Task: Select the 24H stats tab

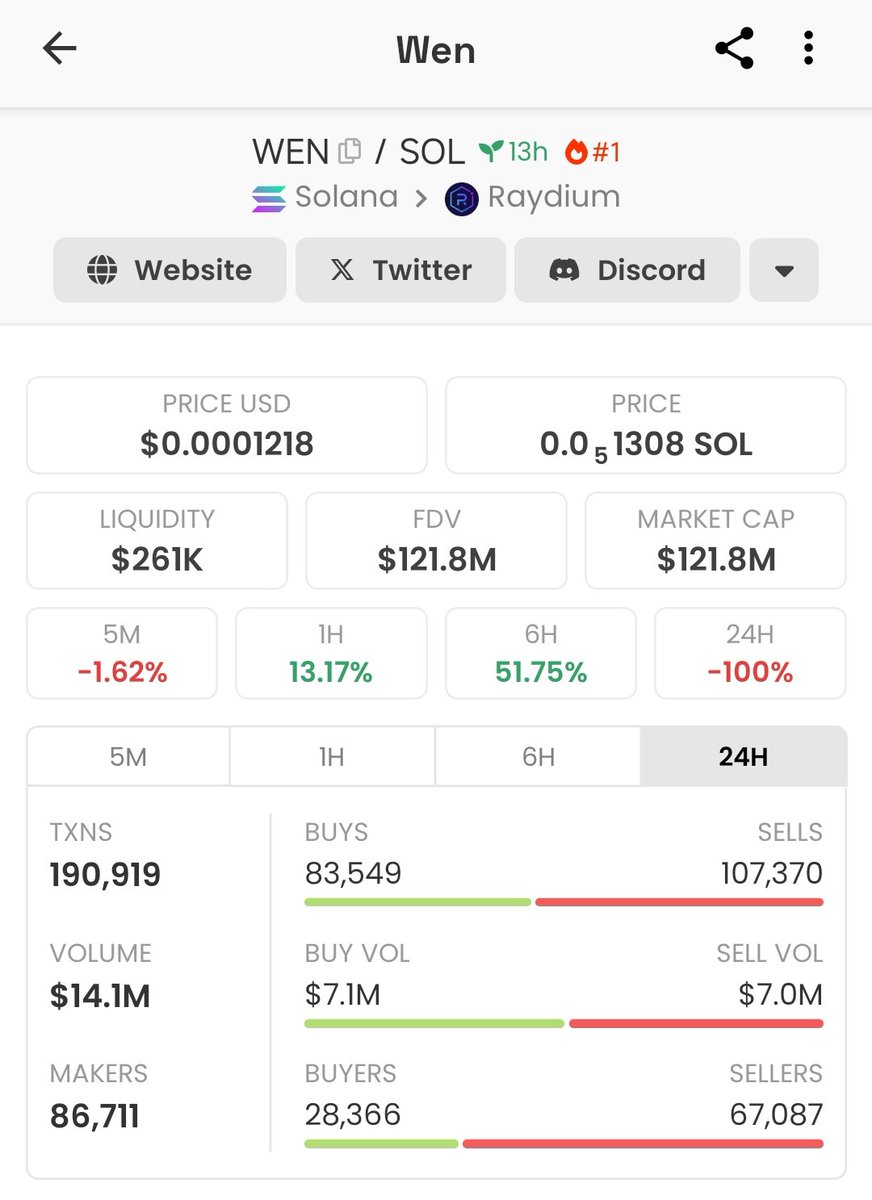Action: pyautogui.click(x=743, y=757)
